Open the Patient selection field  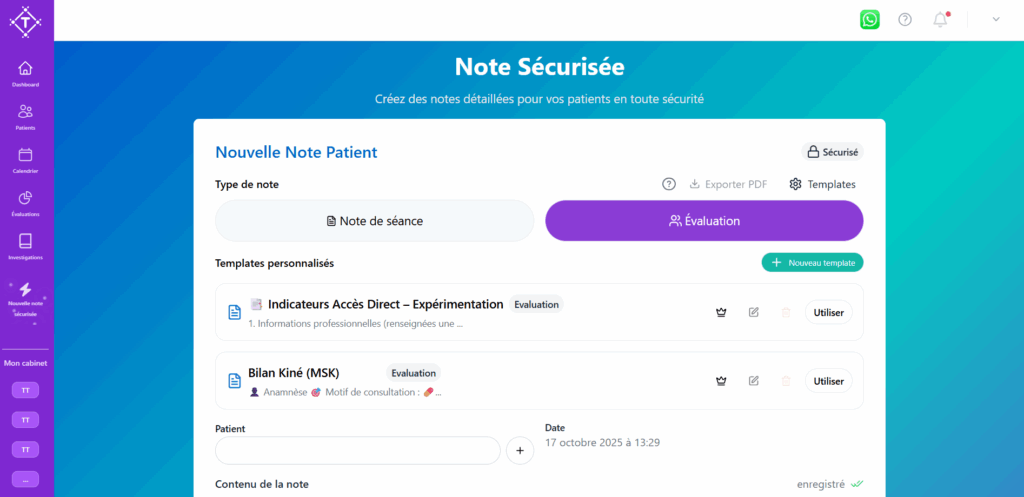tap(357, 451)
